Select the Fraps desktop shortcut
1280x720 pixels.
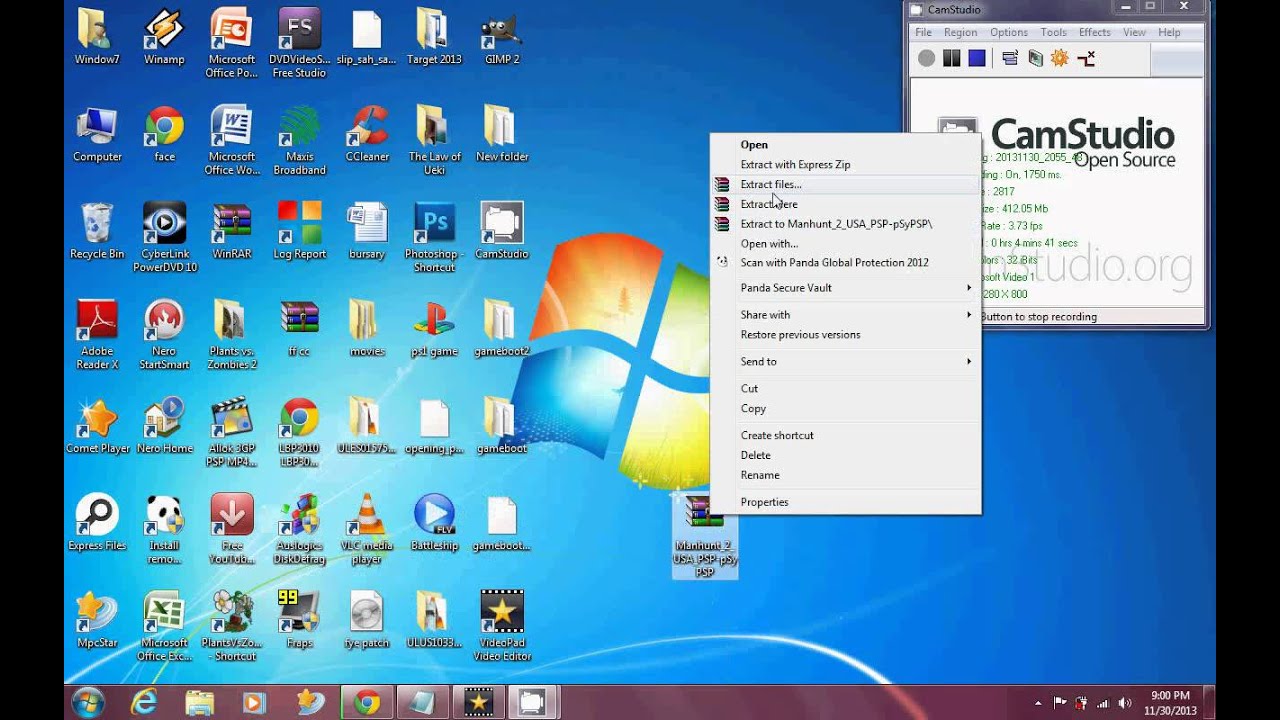299,619
